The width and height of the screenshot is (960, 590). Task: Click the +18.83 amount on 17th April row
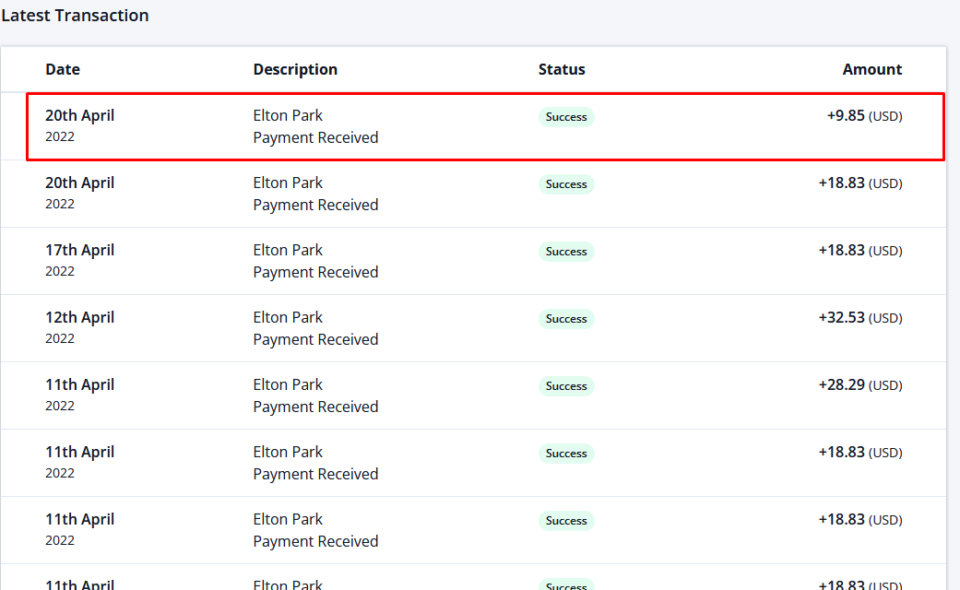pyautogui.click(x=859, y=251)
